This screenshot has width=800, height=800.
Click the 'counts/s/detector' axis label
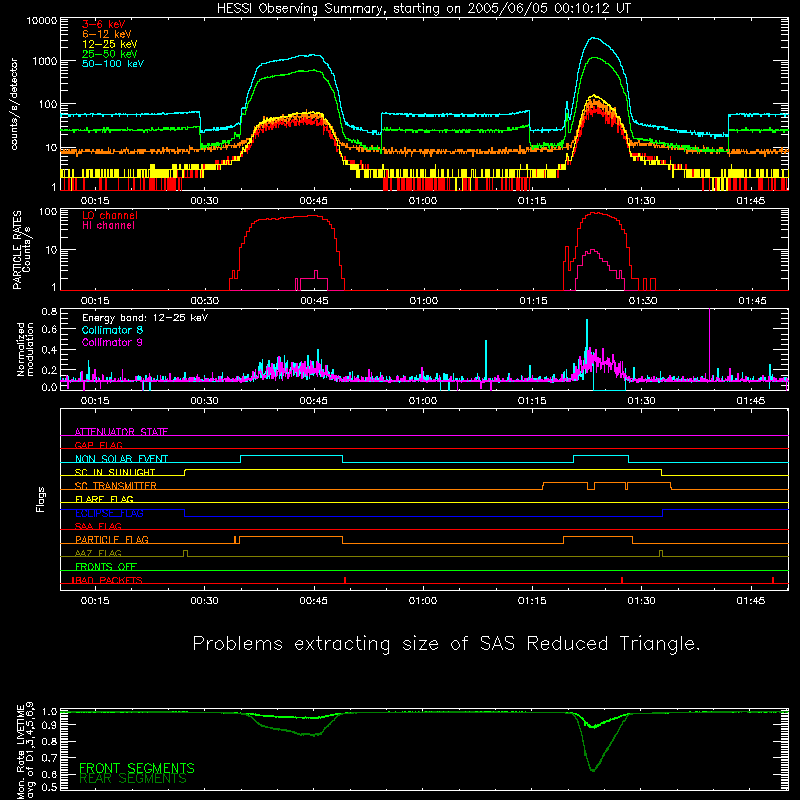click(14, 104)
